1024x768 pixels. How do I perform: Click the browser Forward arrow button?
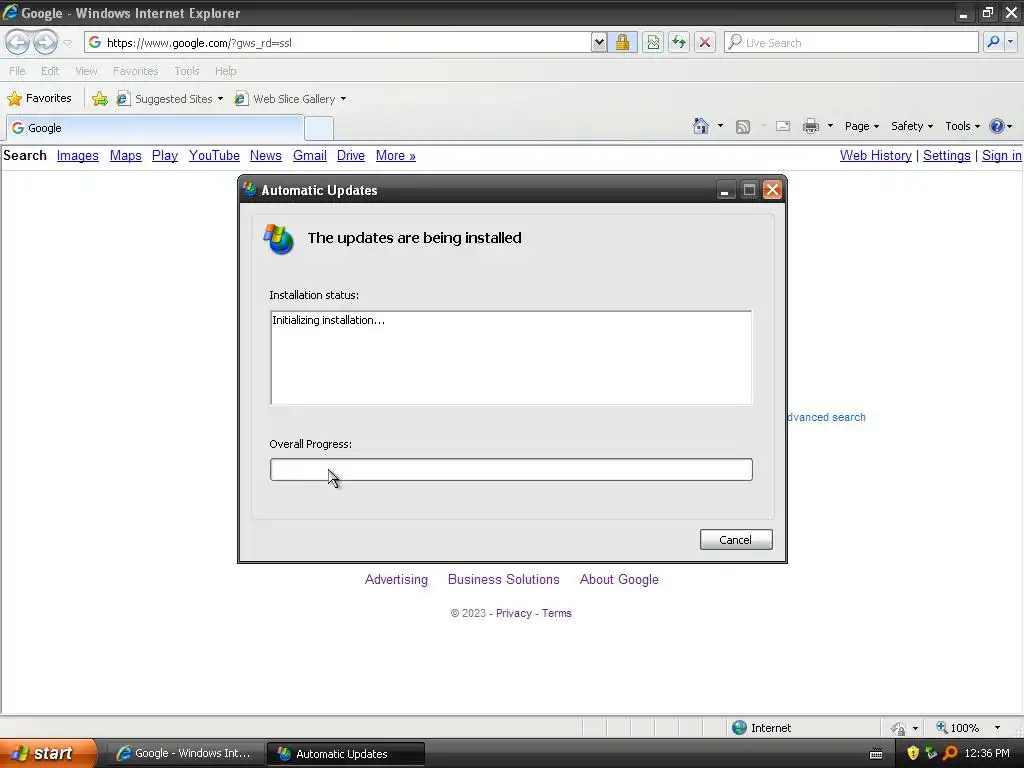pyautogui.click(x=45, y=42)
